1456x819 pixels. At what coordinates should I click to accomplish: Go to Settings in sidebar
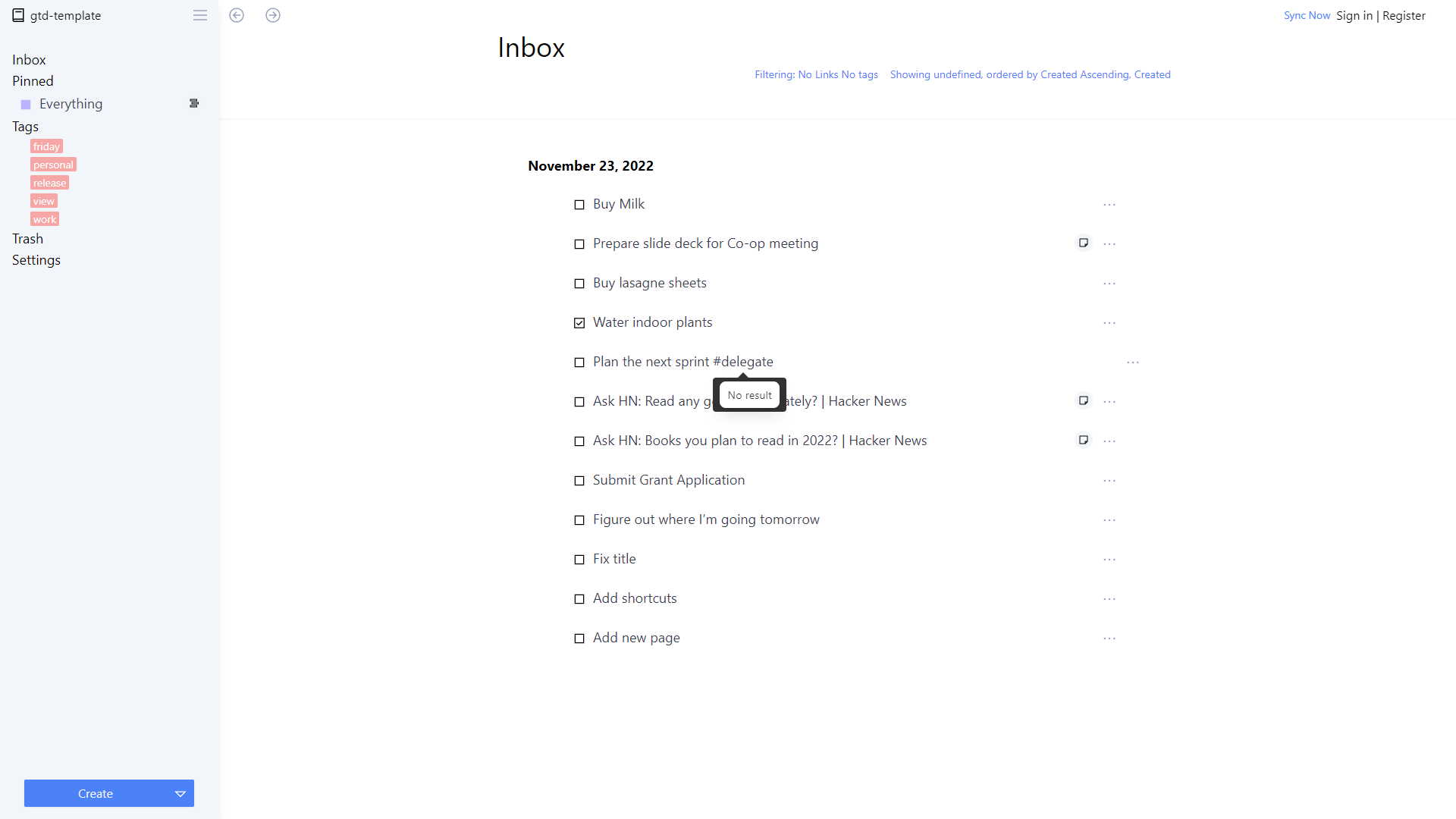(x=36, y=260)
